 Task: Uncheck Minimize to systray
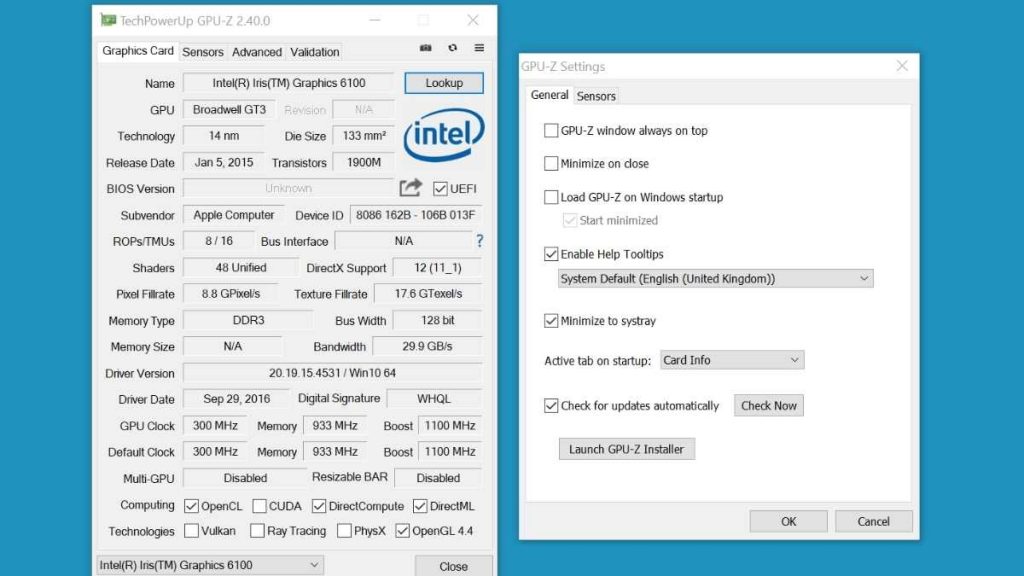click(x=551, y=321)
